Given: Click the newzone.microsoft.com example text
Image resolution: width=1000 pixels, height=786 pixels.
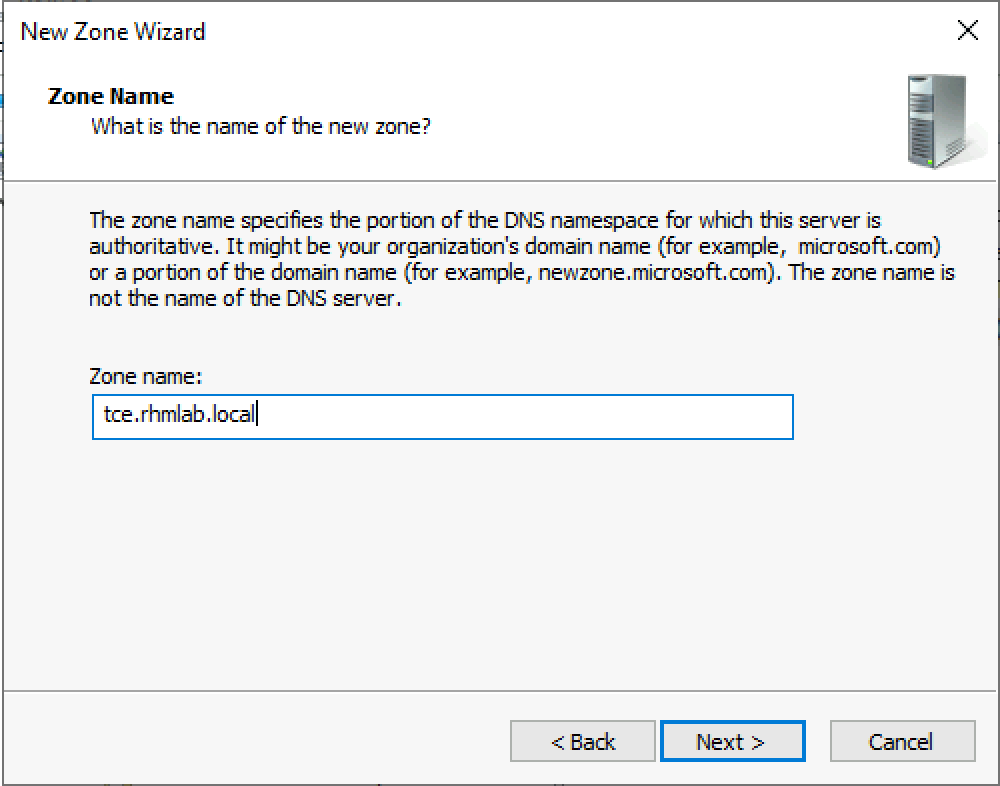Looking at the screenshot, I should click(x=652, y=273).
